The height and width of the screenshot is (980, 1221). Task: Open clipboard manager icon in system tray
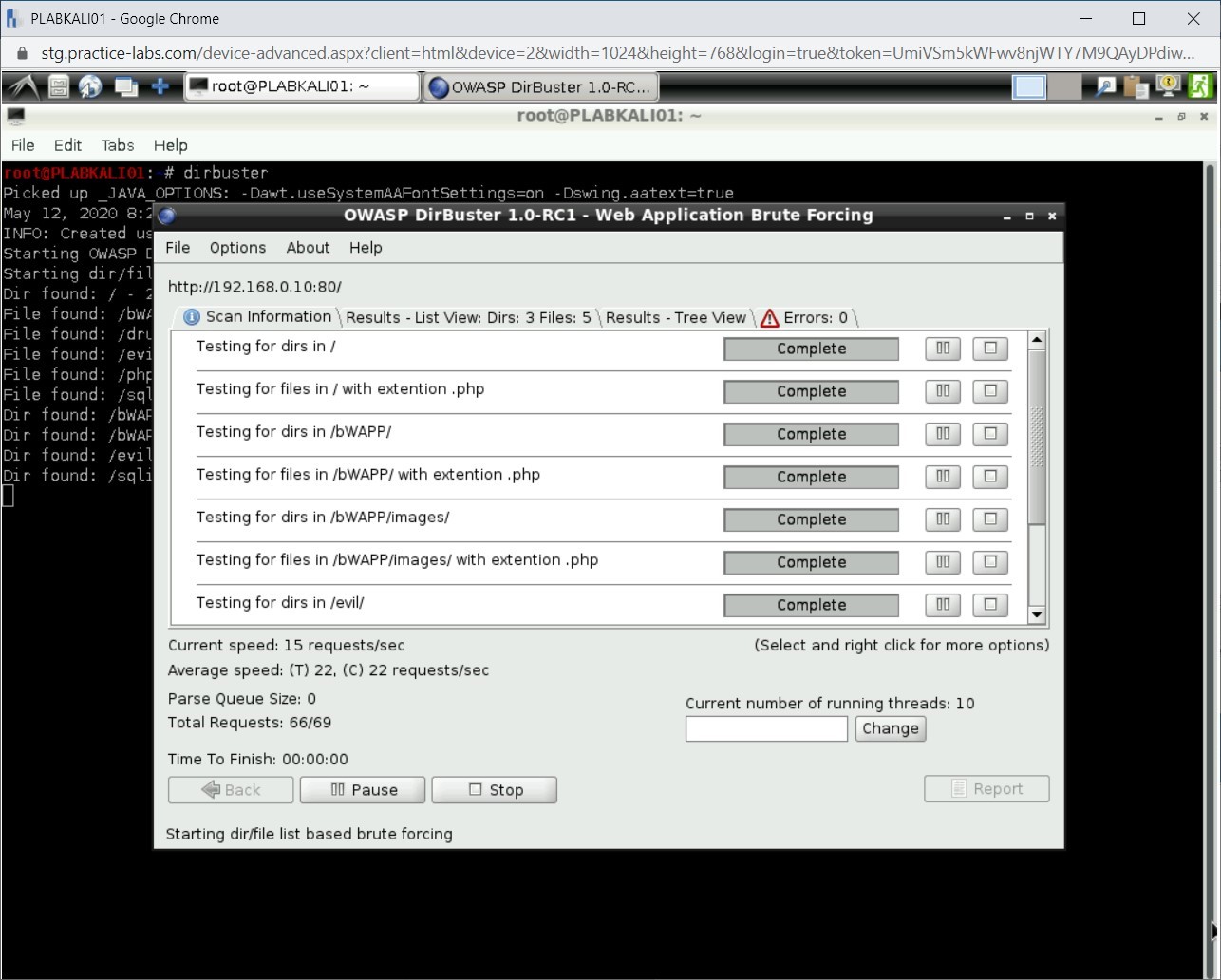point(1136,87)
